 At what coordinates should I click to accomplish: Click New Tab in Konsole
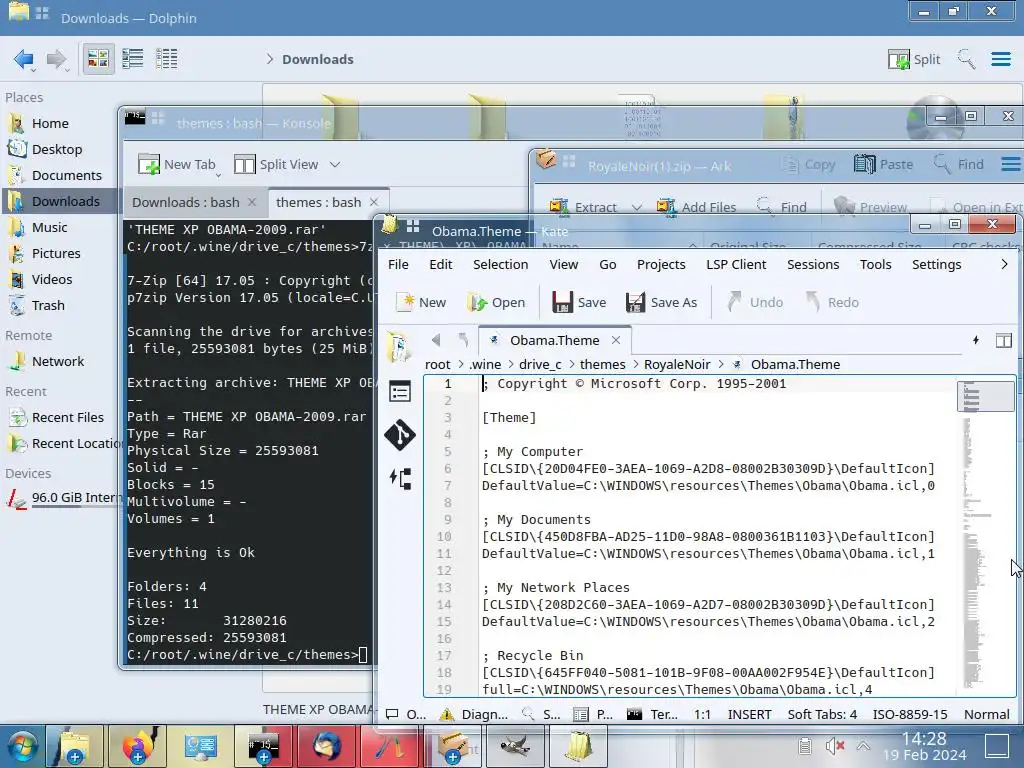coord(176,165)
